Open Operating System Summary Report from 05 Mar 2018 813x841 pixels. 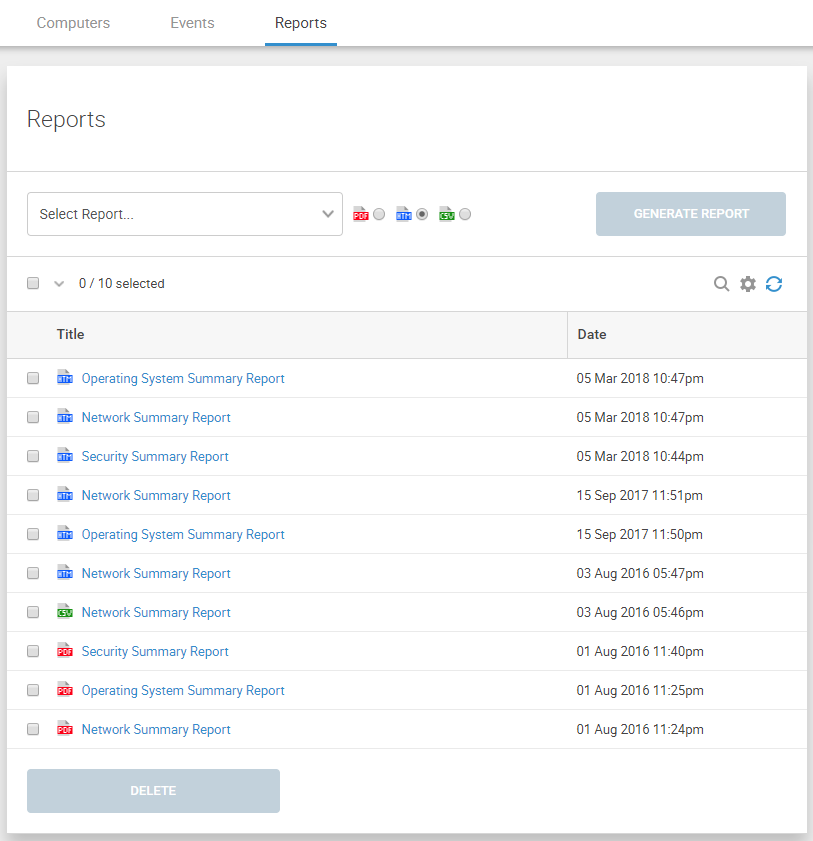pos(183,378)
